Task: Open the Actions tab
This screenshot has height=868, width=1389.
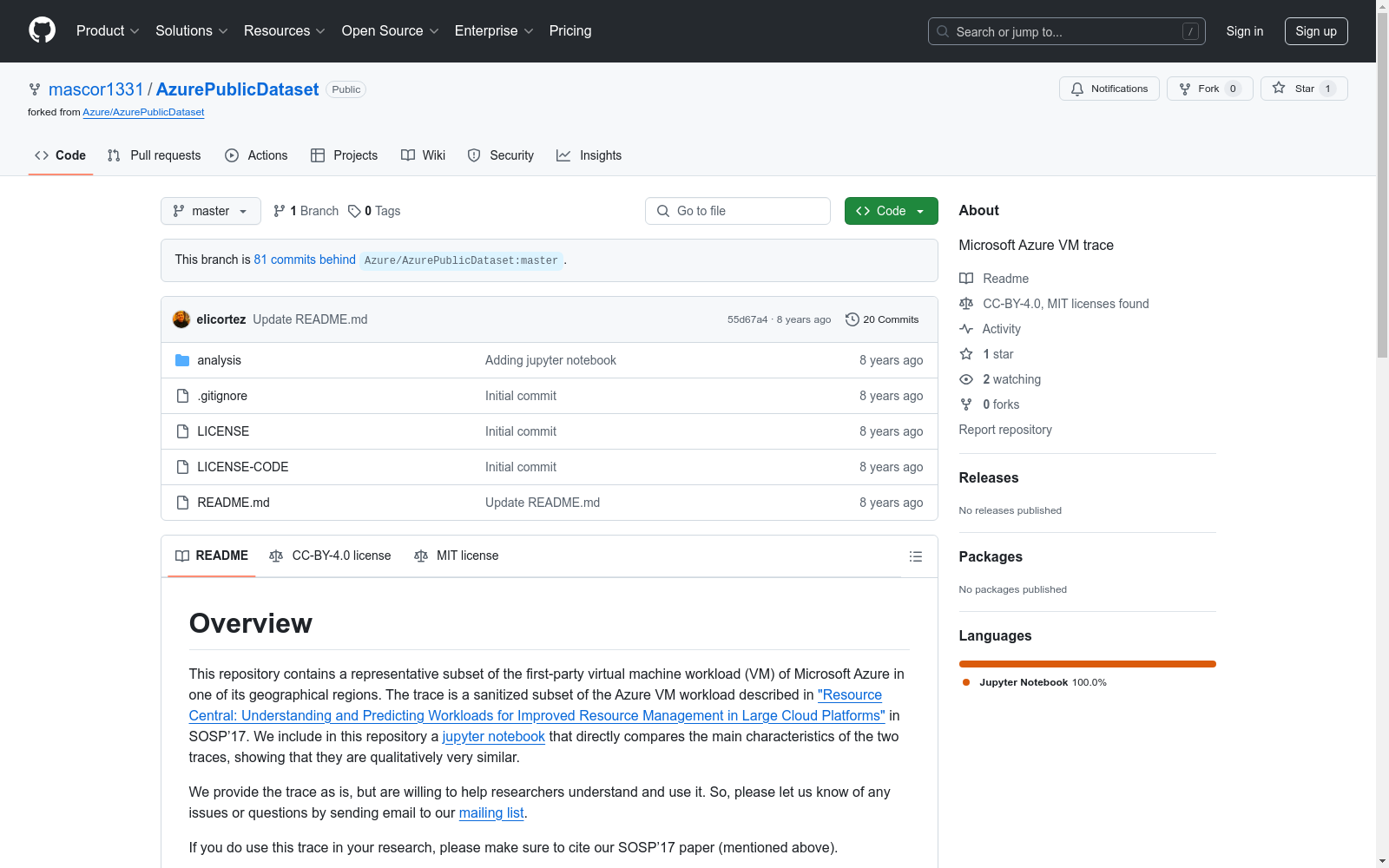Action: tap(256, 155)
